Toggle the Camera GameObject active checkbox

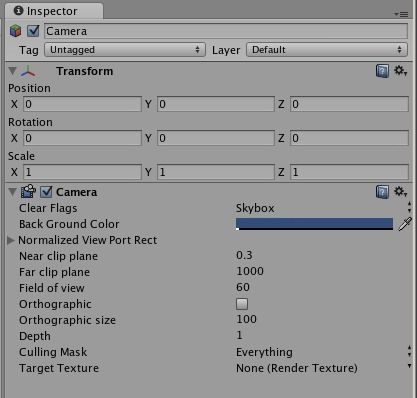point(33,31)
